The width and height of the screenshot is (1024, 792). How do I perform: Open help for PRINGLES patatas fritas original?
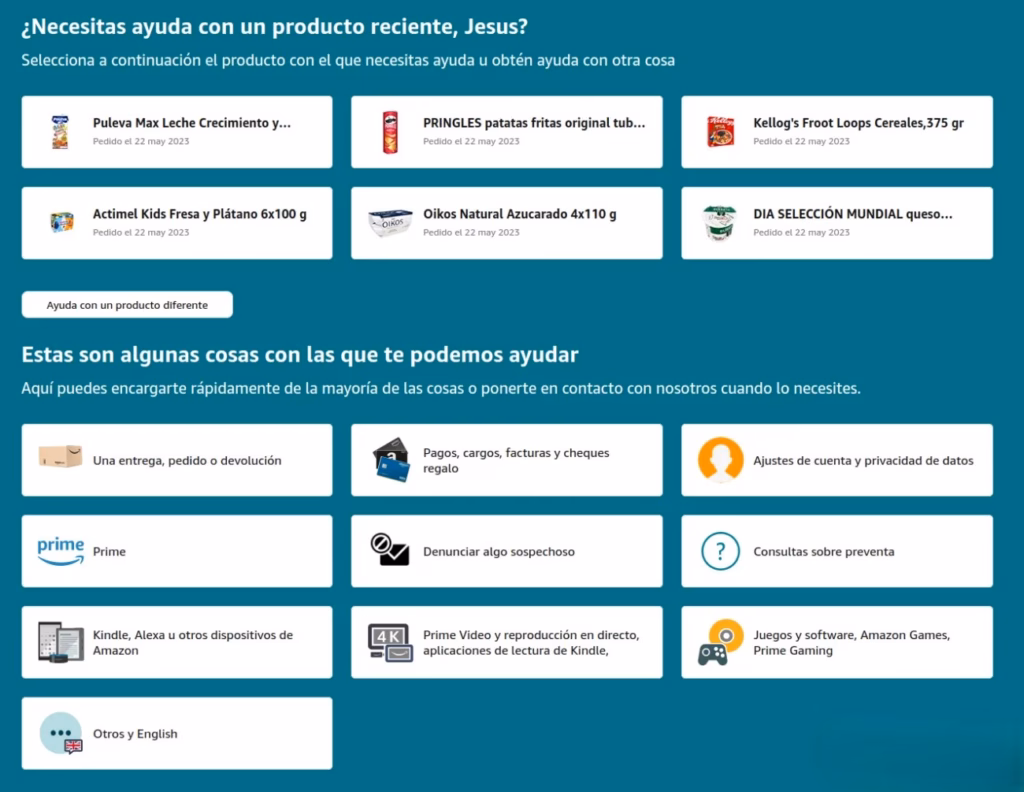point(507,132)
